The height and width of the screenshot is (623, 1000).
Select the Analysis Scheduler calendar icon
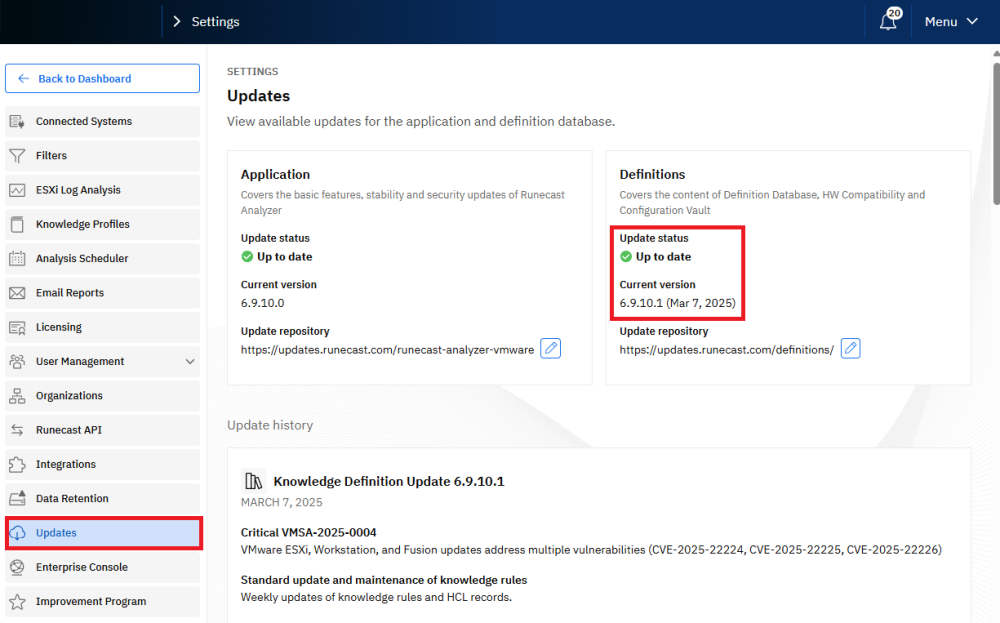tap(16, 258)
